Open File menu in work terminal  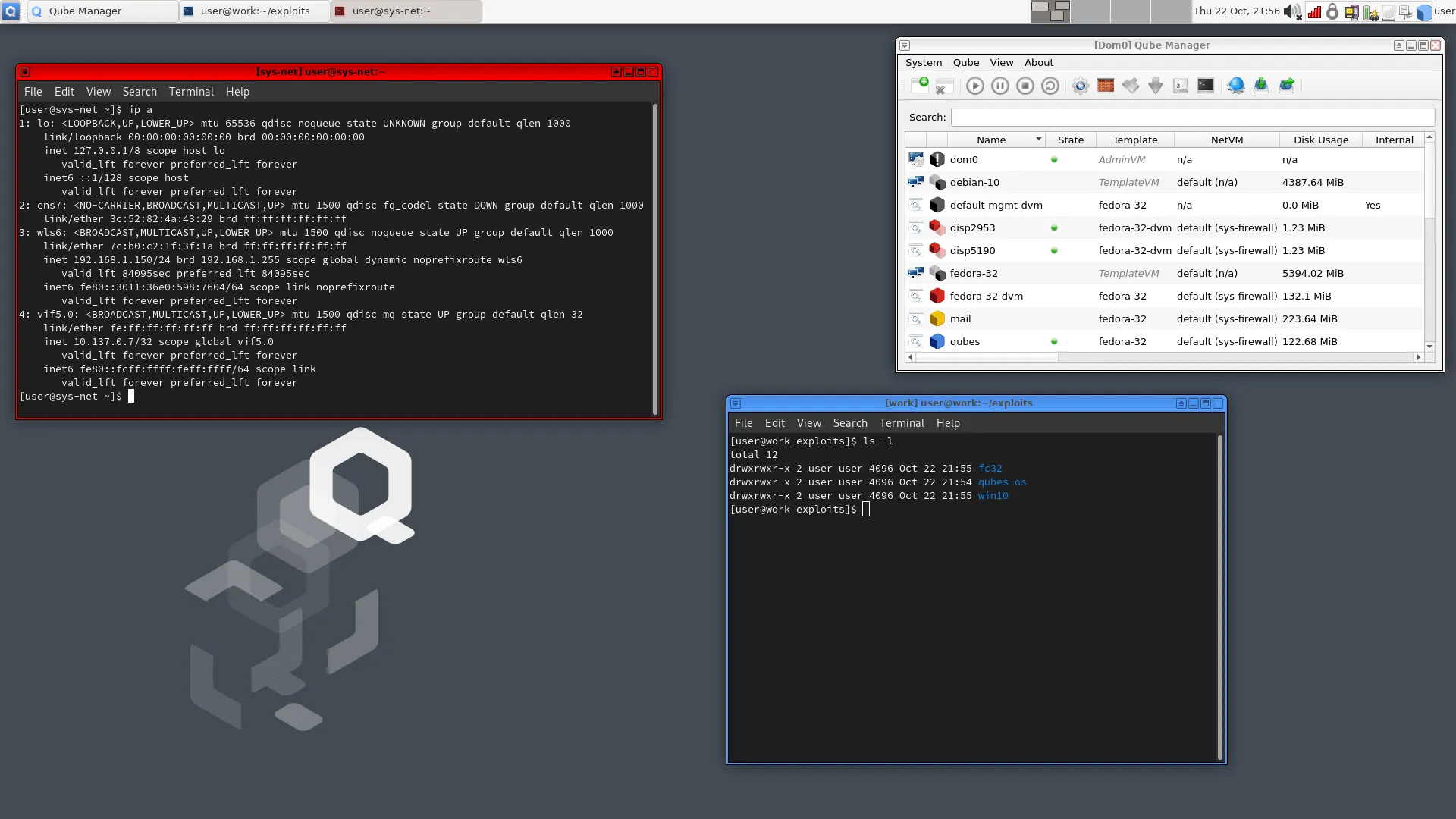[x=743, y=423]
